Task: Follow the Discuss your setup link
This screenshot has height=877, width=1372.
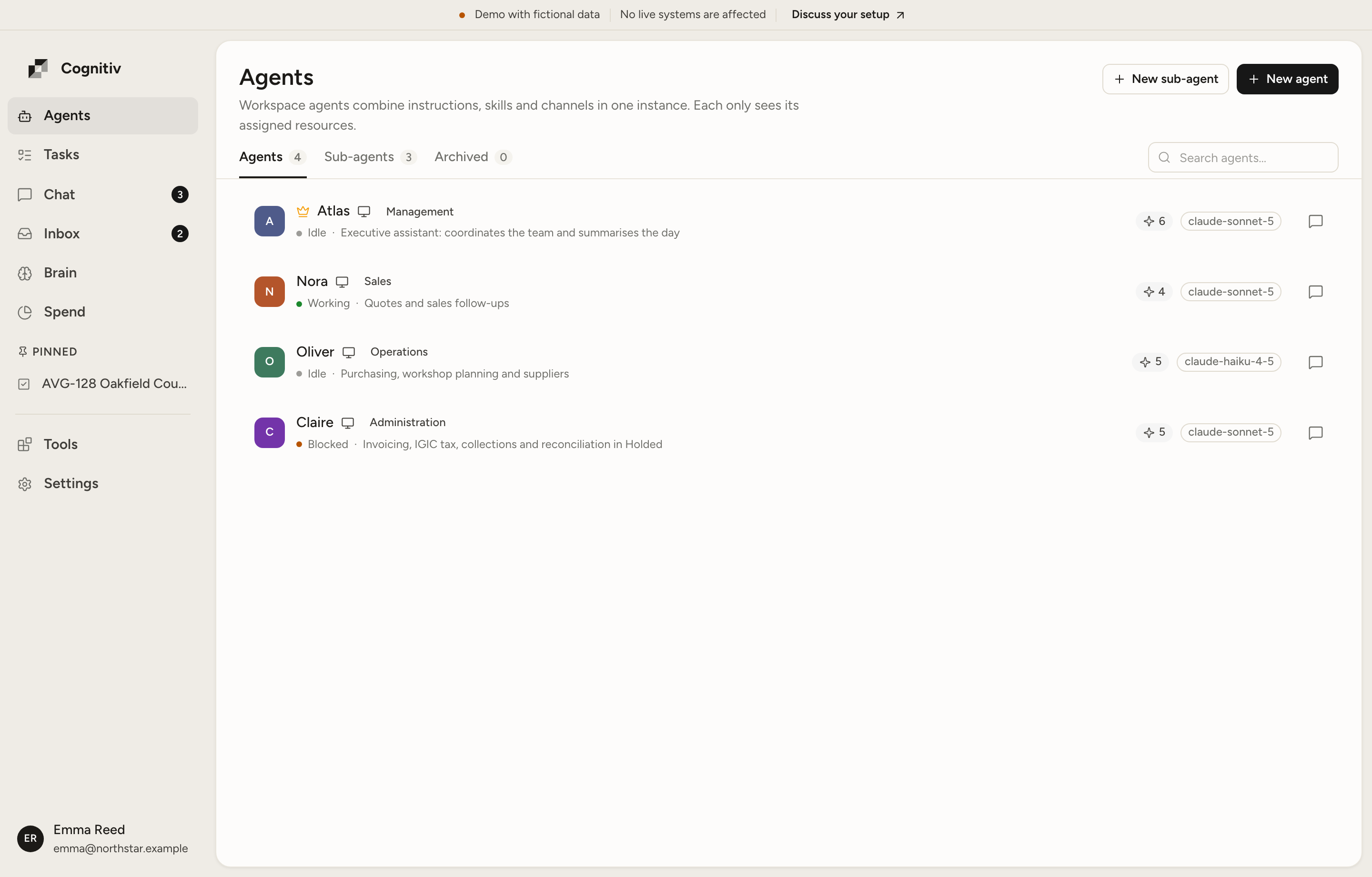Action: 848,15
